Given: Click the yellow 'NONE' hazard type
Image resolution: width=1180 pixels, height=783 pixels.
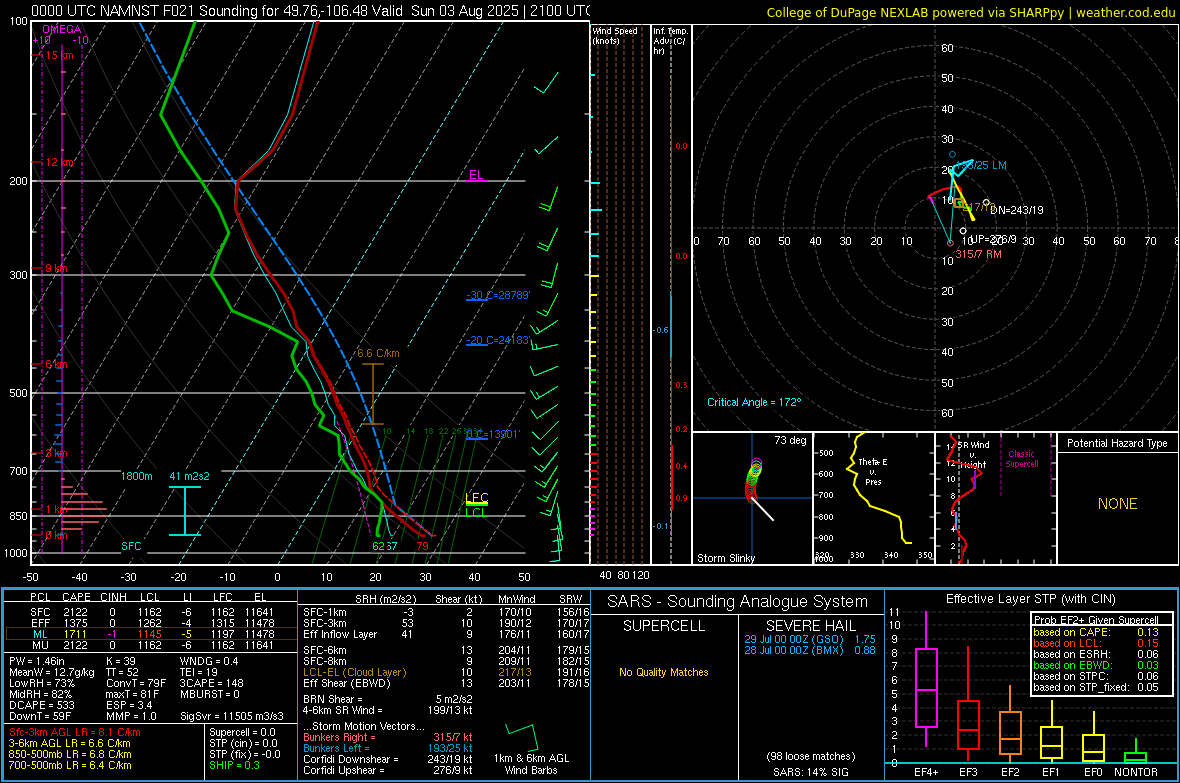Looking at the screenshot, I should [x=1117, y=504].
